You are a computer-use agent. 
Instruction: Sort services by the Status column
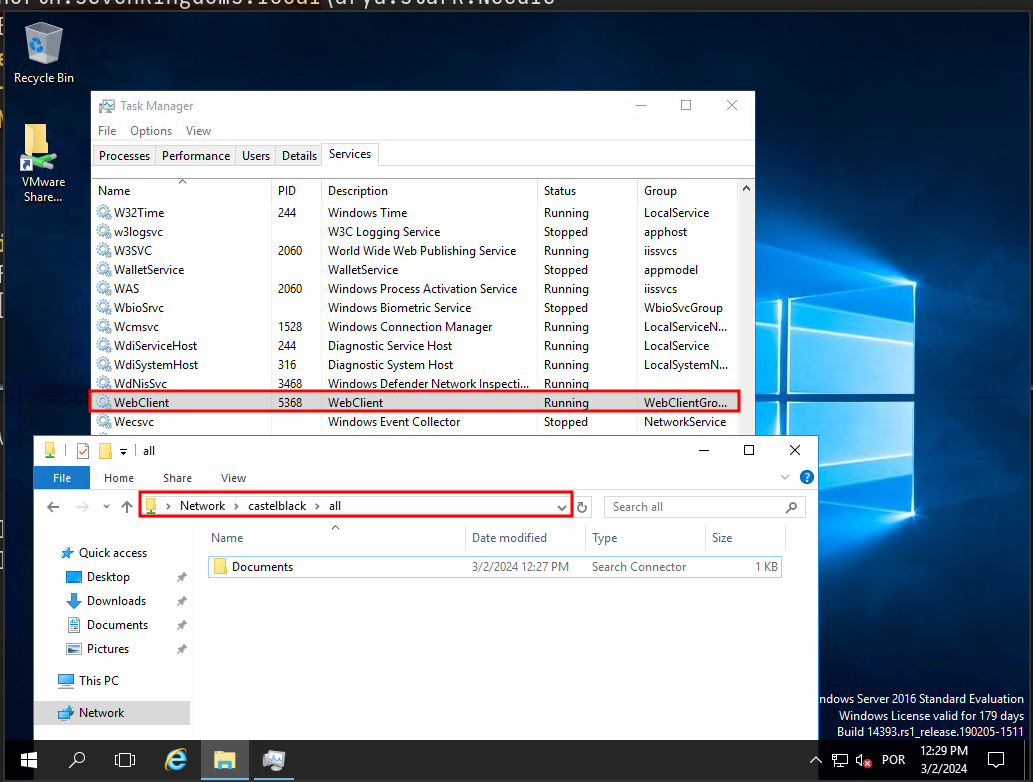560,191
